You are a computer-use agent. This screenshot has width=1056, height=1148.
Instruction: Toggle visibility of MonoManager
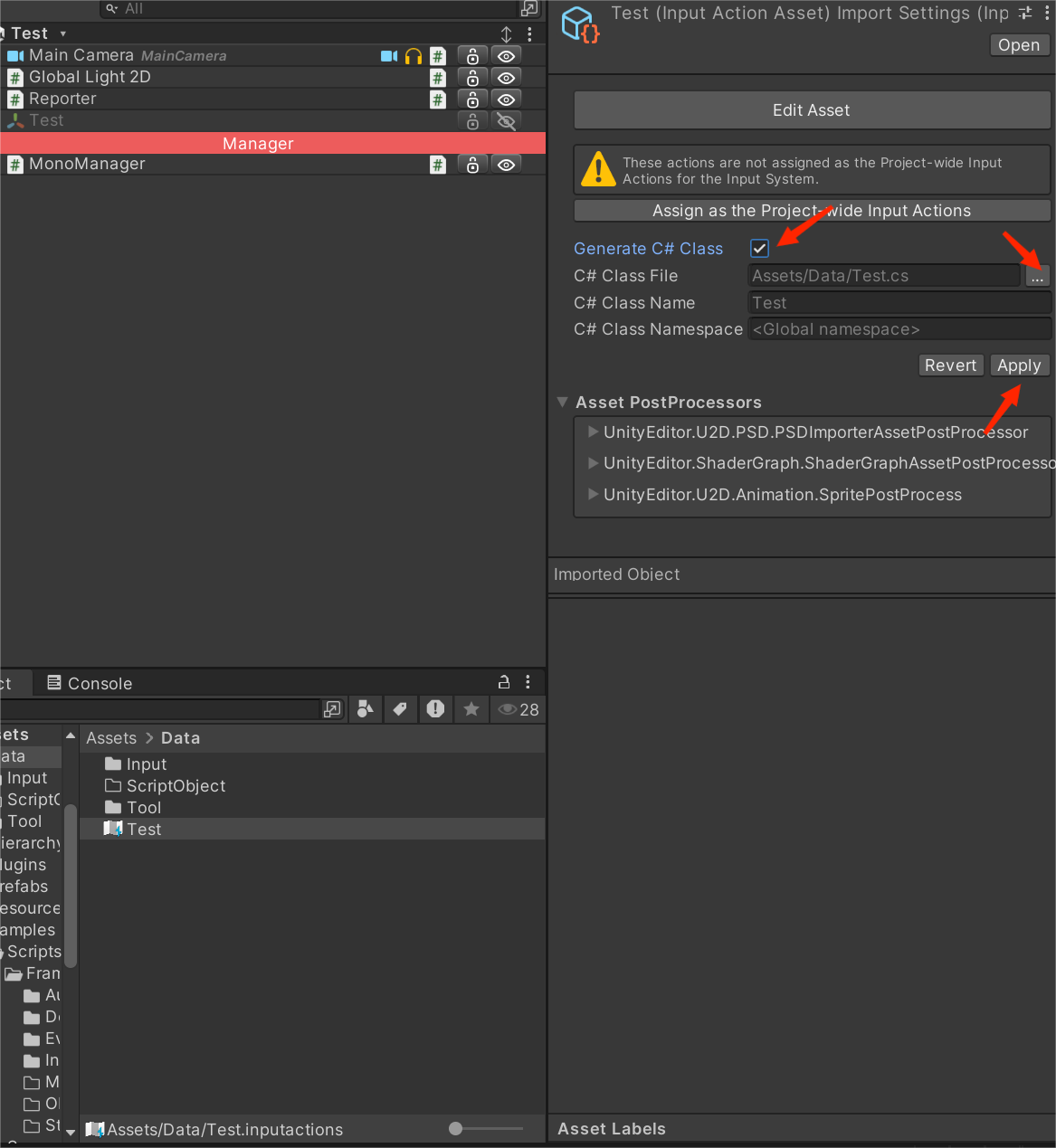(x=507, y=165)
